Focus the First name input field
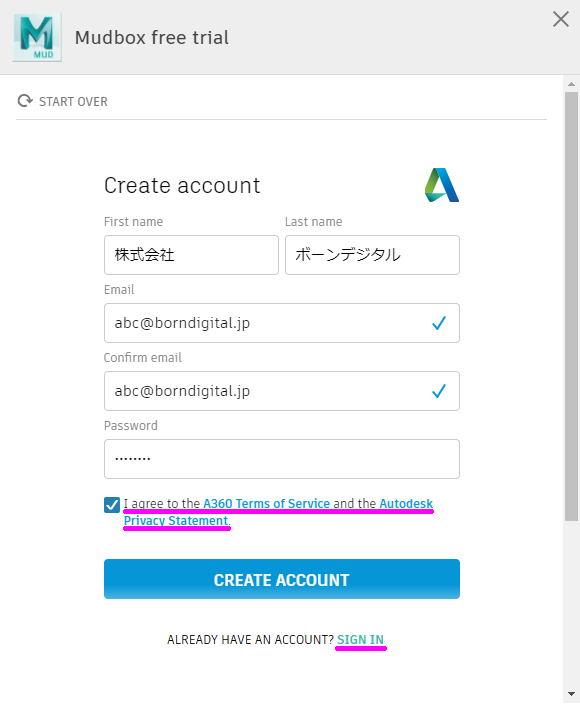Image resolution: width=580 pixels, height=704 pixels. [191, 255]
